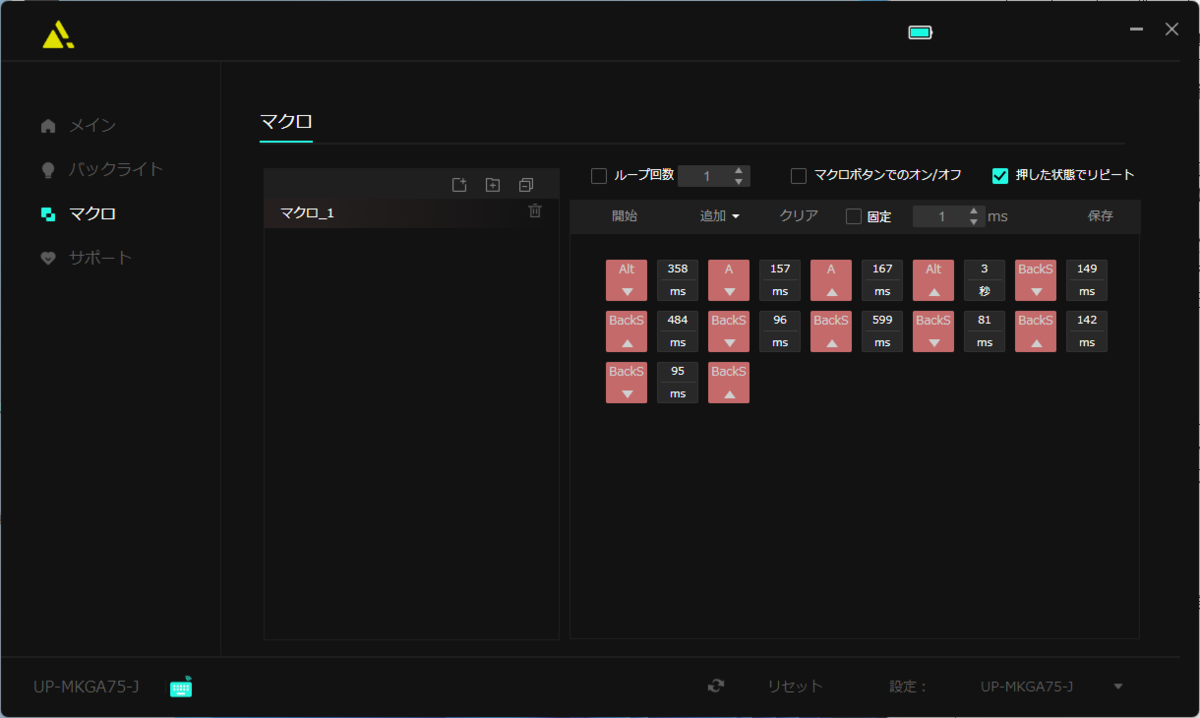Select the final BackS key-up block
Viewport: 1200px width, 718px height.
pos(729,383)
